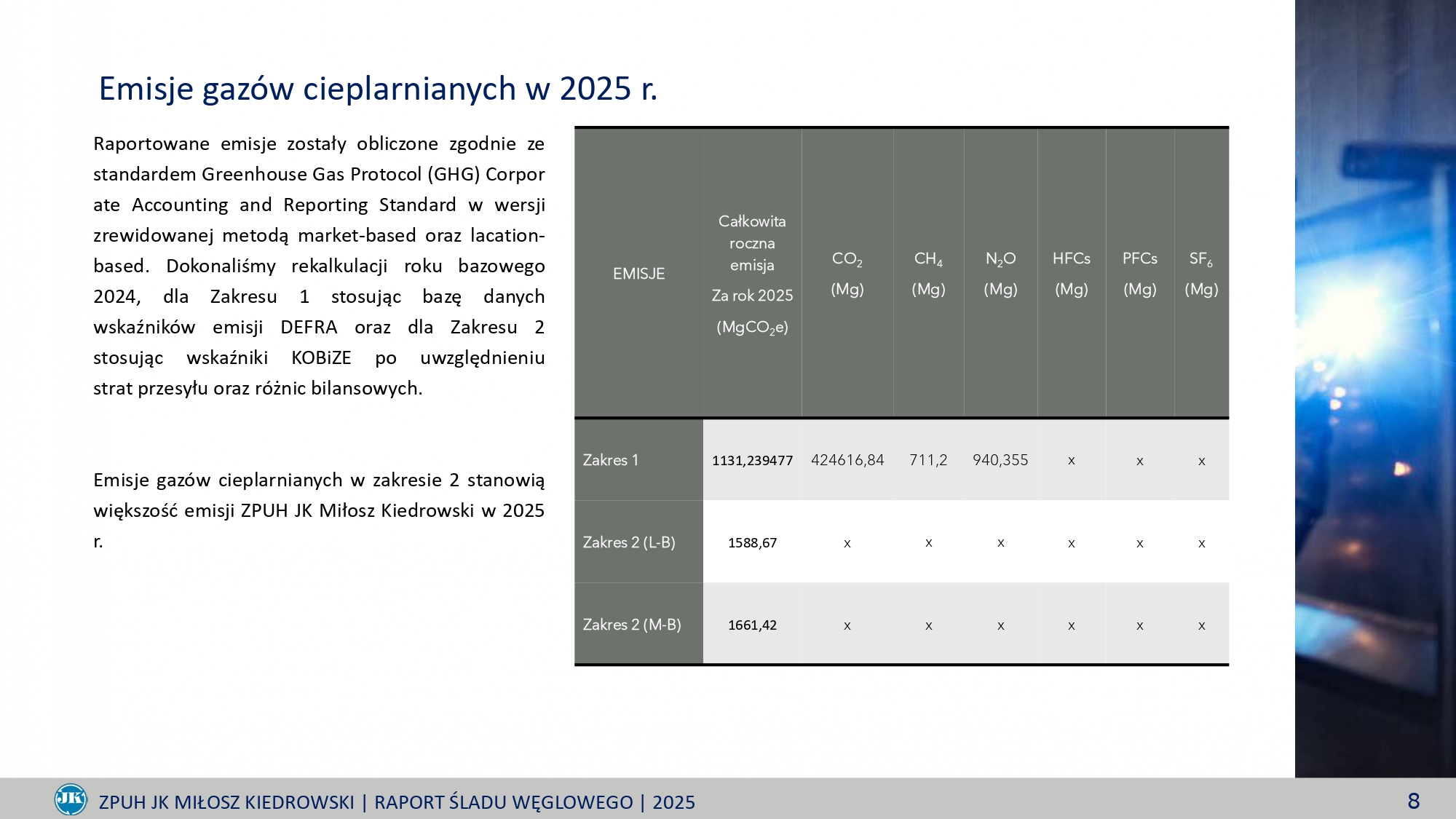Select the Zakres 2 (L-B) row header
The height and width of the screenshot is (819, 1456).
(638, 542)
